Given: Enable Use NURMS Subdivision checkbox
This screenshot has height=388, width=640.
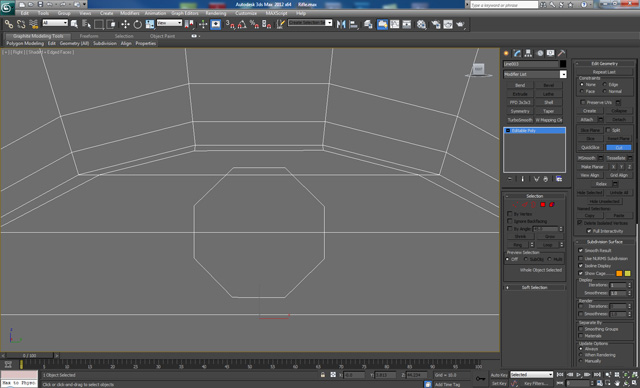Looking at the screenshot, I should pyautogui.click(x=581, y=258).
